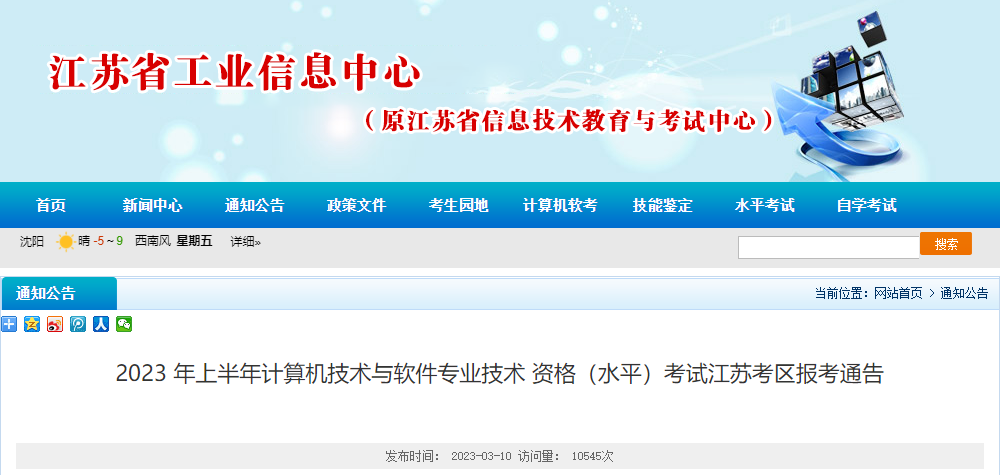This screenshot has height=475, width=1000.
Task: Open 水平考试 navigation item
Action: tap(765, 205)
